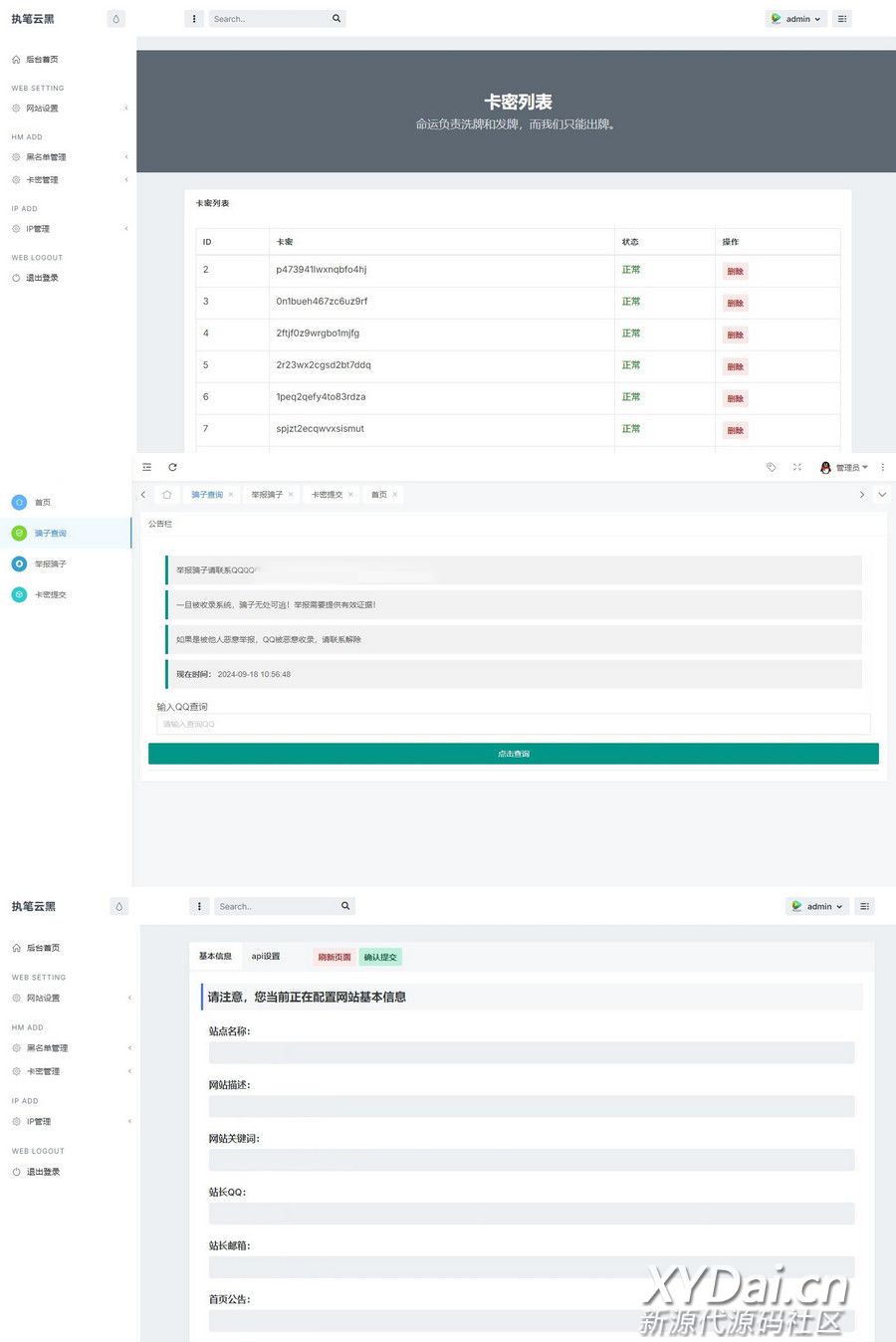The height and width of the screenshot is (1342, 896).
Task: Close the 卡密提交 tab with its X
Action: 350,495
